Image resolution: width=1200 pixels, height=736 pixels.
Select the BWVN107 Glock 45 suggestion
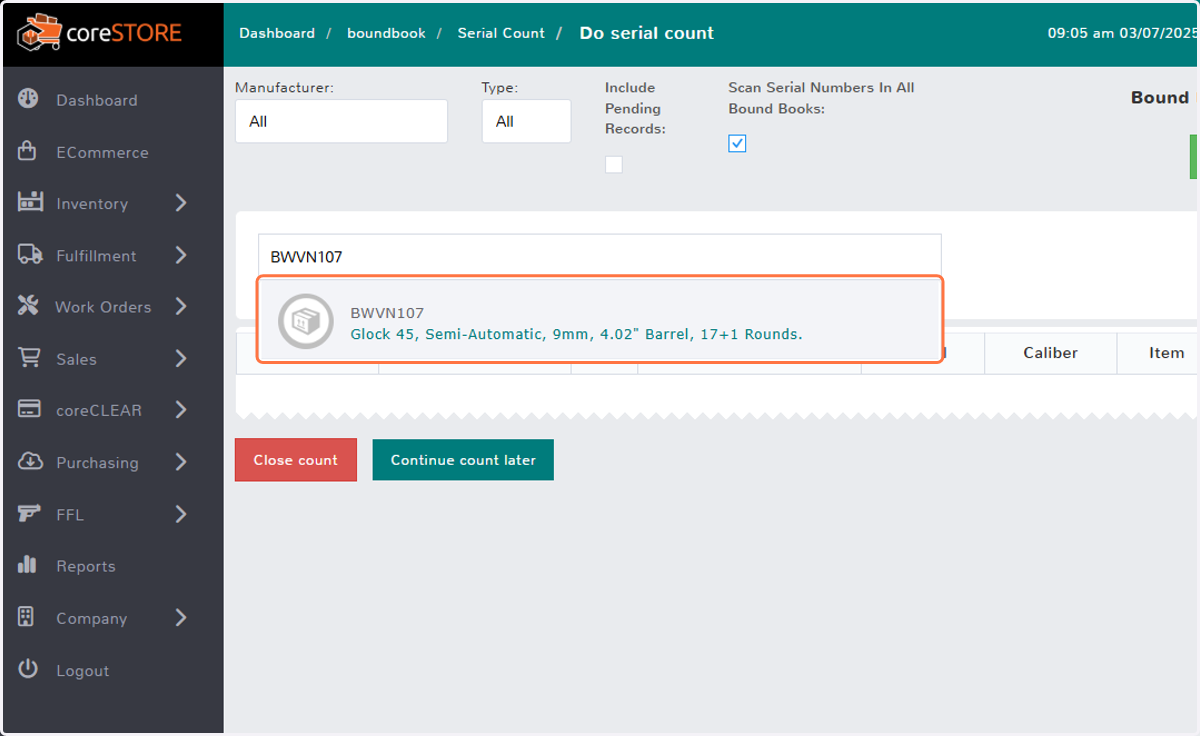point(600,320)
